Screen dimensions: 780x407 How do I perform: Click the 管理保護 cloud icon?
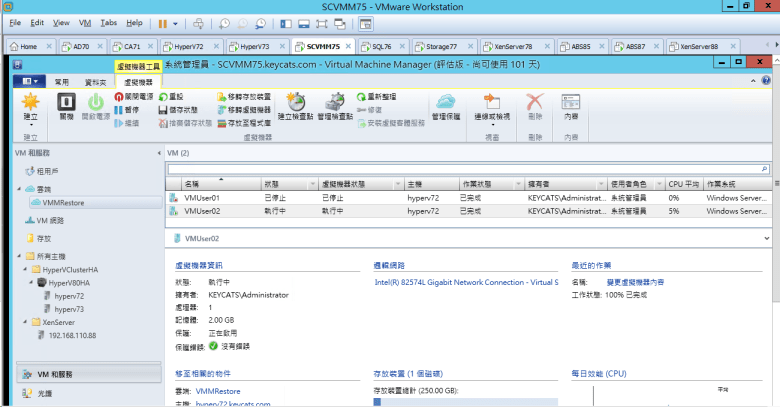pyautogui.click(x=447, y=102)
